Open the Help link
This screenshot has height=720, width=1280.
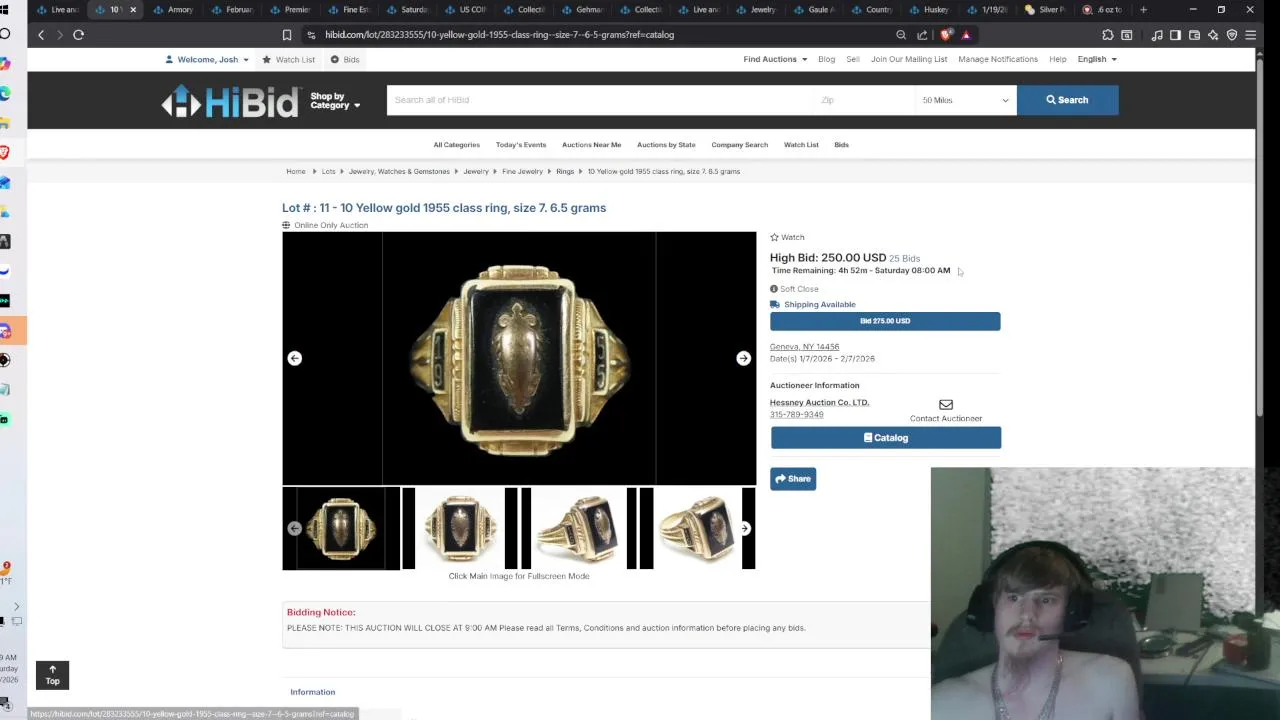(1057, 60)
